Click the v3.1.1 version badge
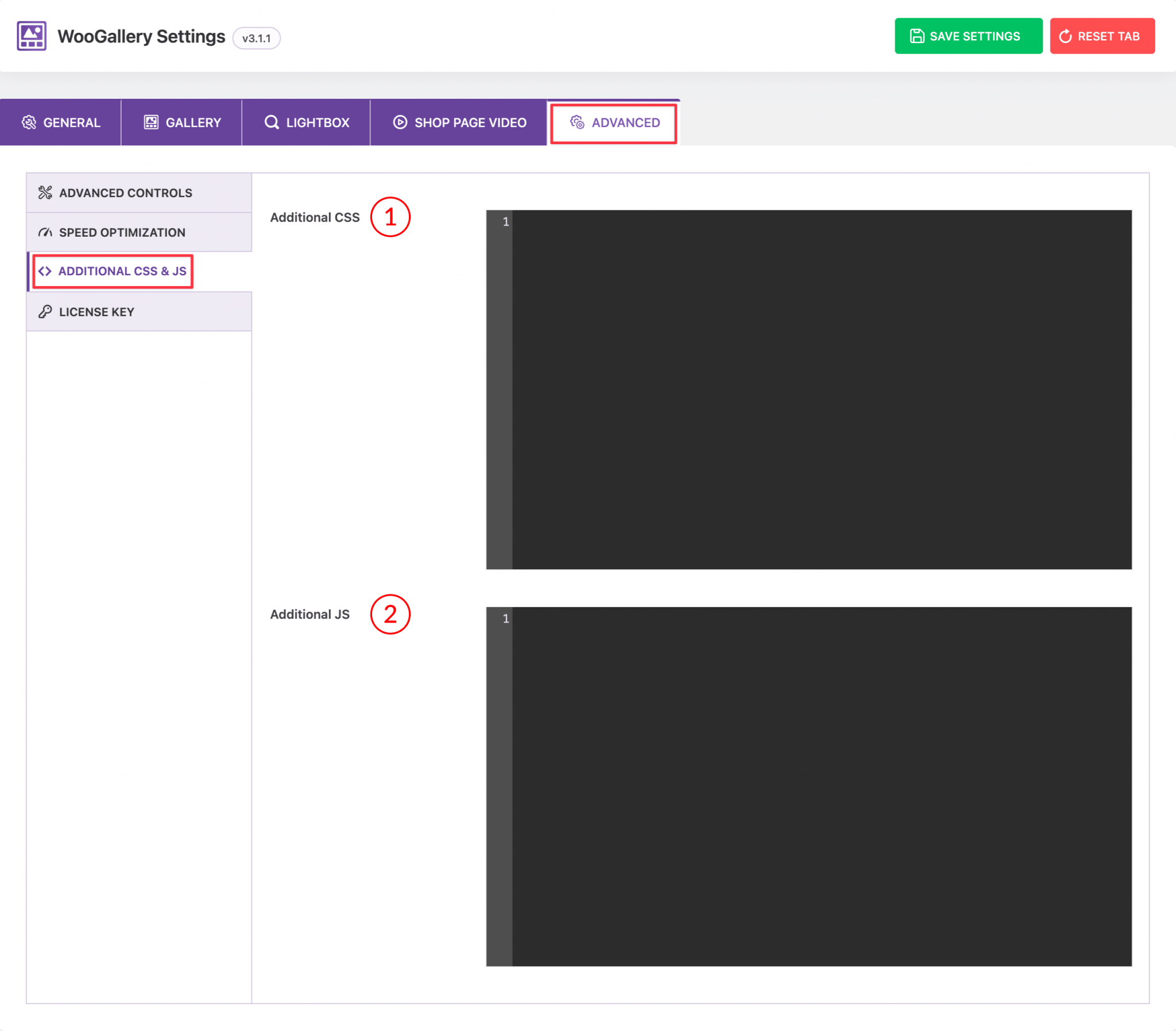Viewport: 1176px width, 1031px height. [x=257, y=38]
